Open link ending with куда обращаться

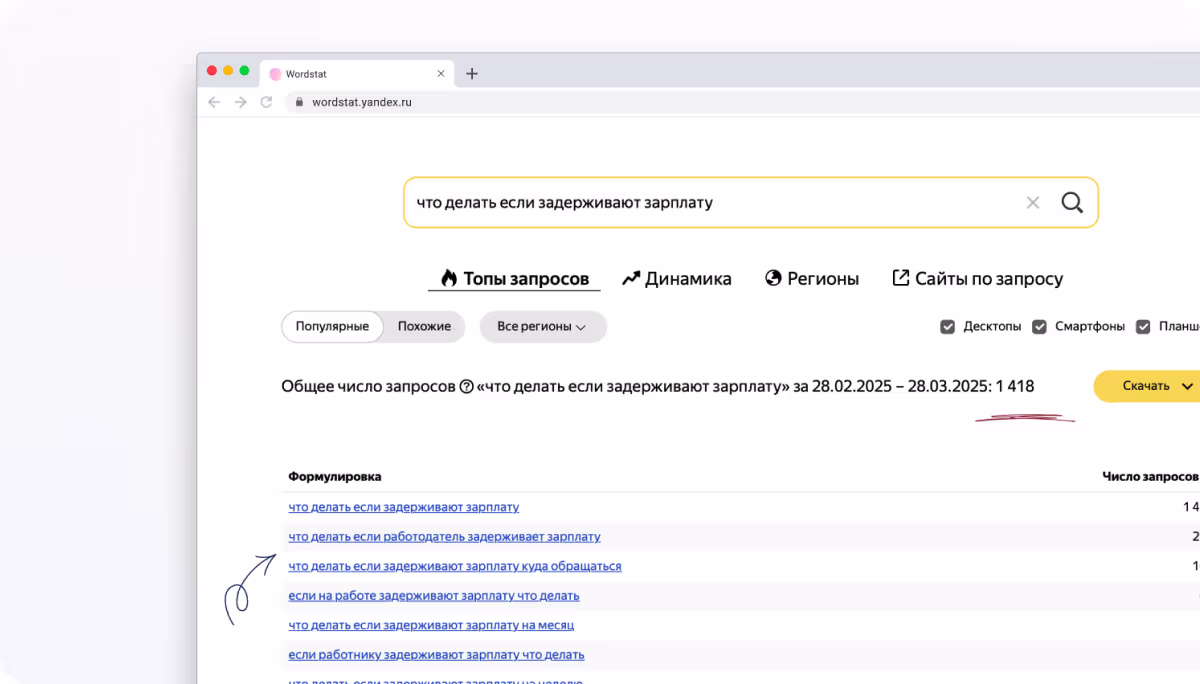(x=454, y=566)
